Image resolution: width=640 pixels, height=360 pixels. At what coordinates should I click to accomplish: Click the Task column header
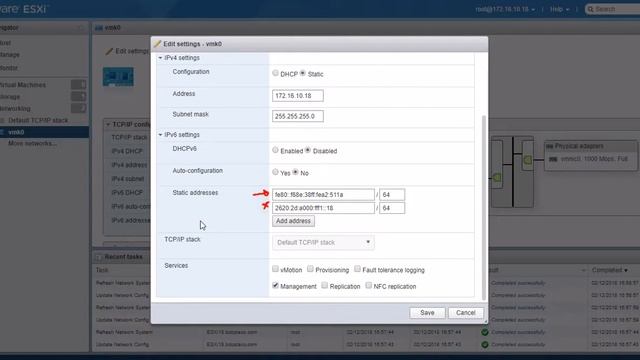pos(102,270)
